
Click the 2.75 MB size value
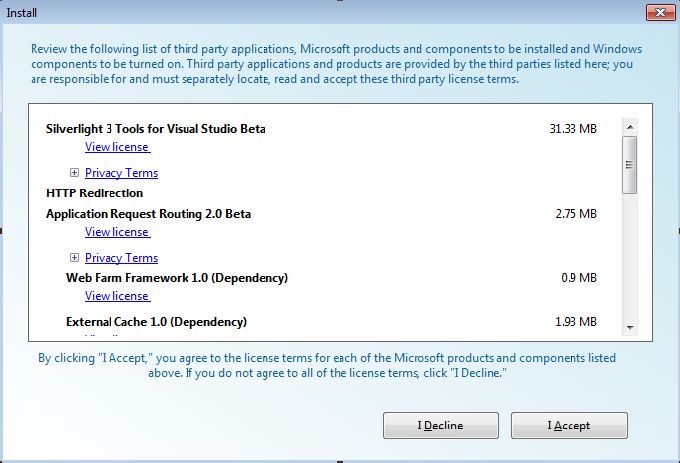click(576, 214)
